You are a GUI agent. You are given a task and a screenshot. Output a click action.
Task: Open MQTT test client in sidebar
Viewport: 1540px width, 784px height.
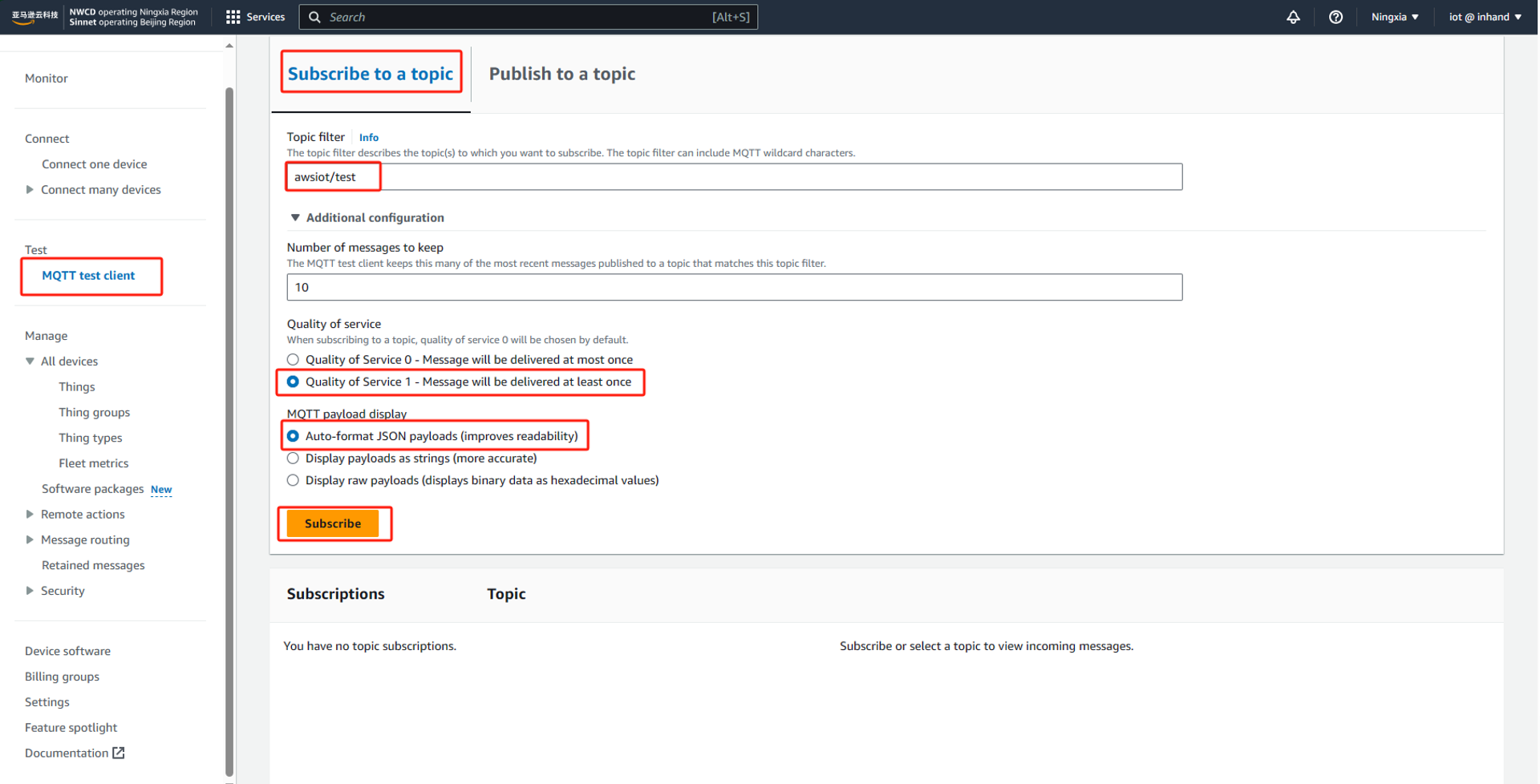pyautogui.click(x=88, y=276)
